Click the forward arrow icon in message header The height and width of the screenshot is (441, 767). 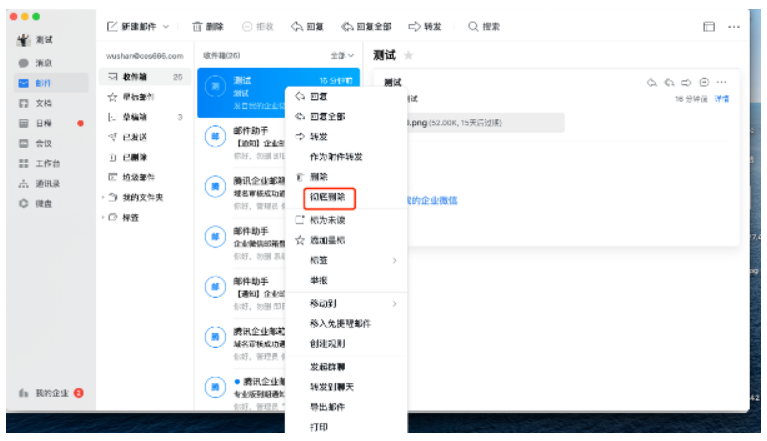click(687, 82)
